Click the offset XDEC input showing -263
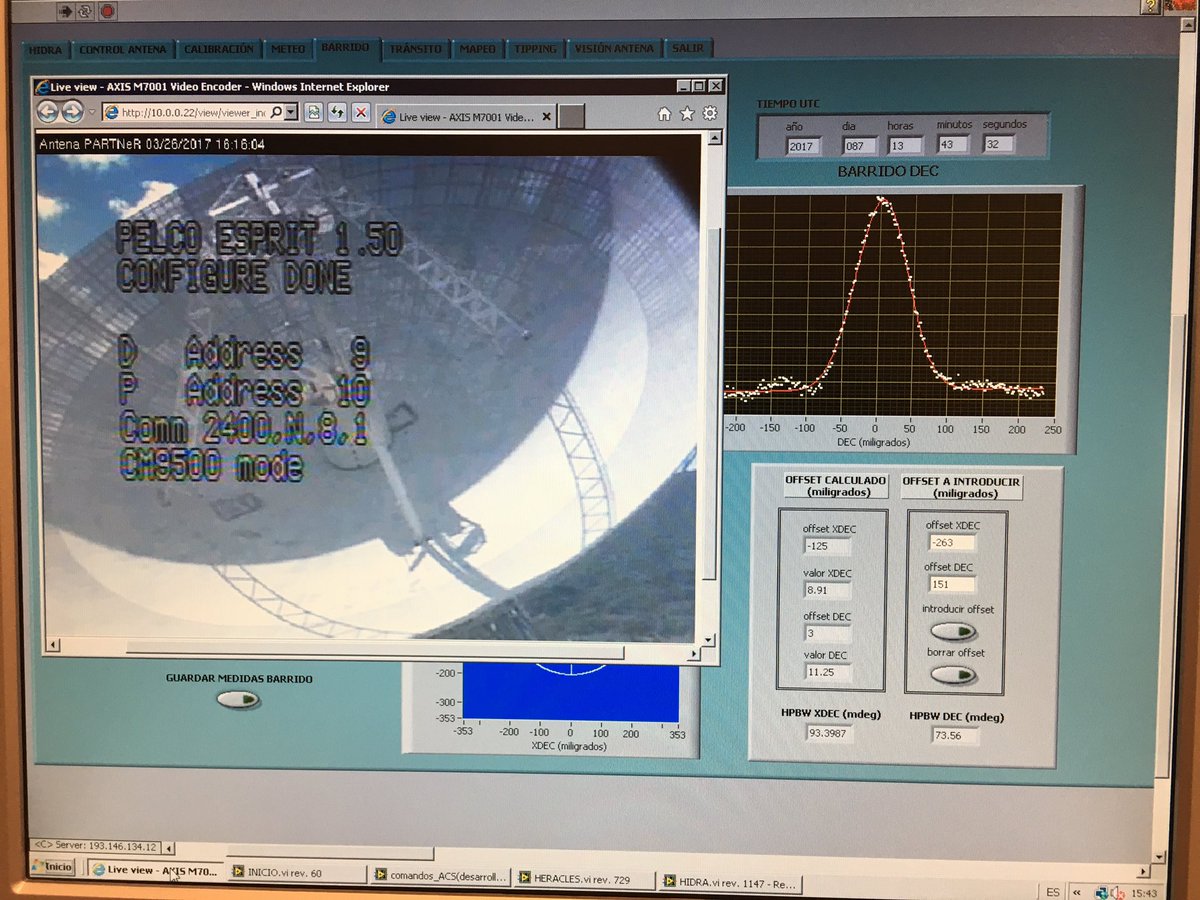 [951, 543]
